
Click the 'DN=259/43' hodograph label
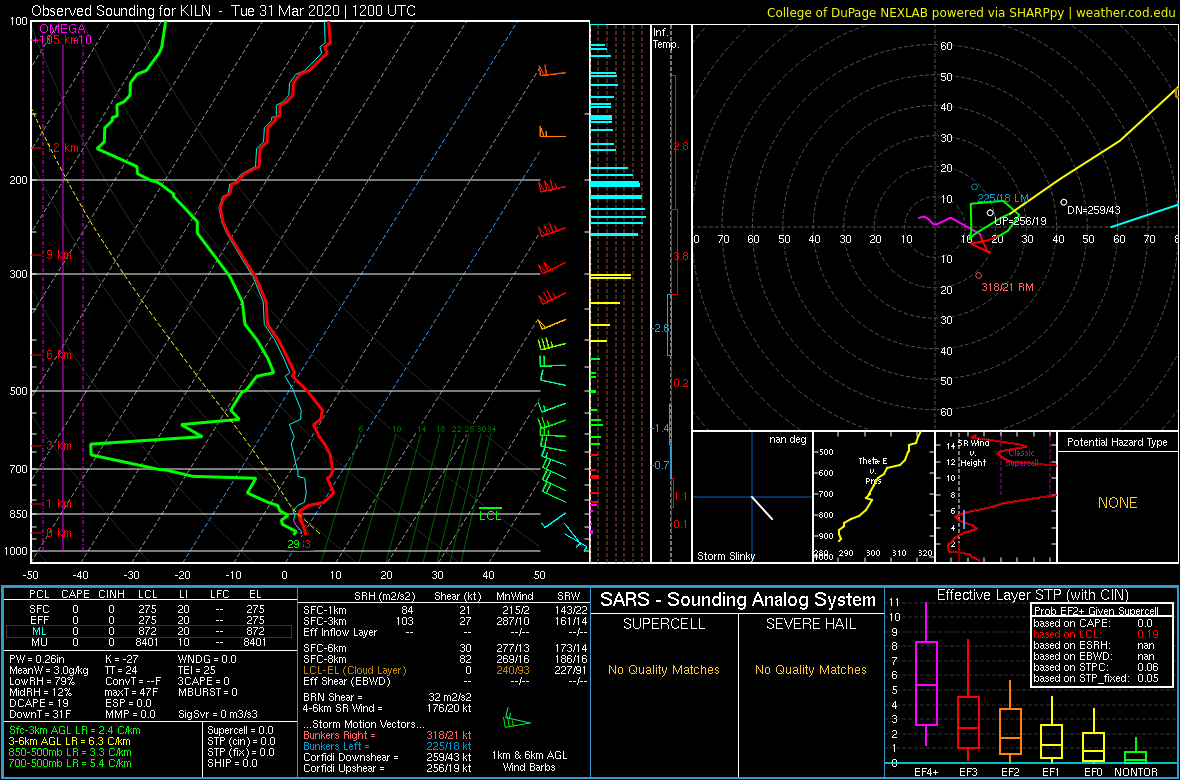pos(1093,211)
